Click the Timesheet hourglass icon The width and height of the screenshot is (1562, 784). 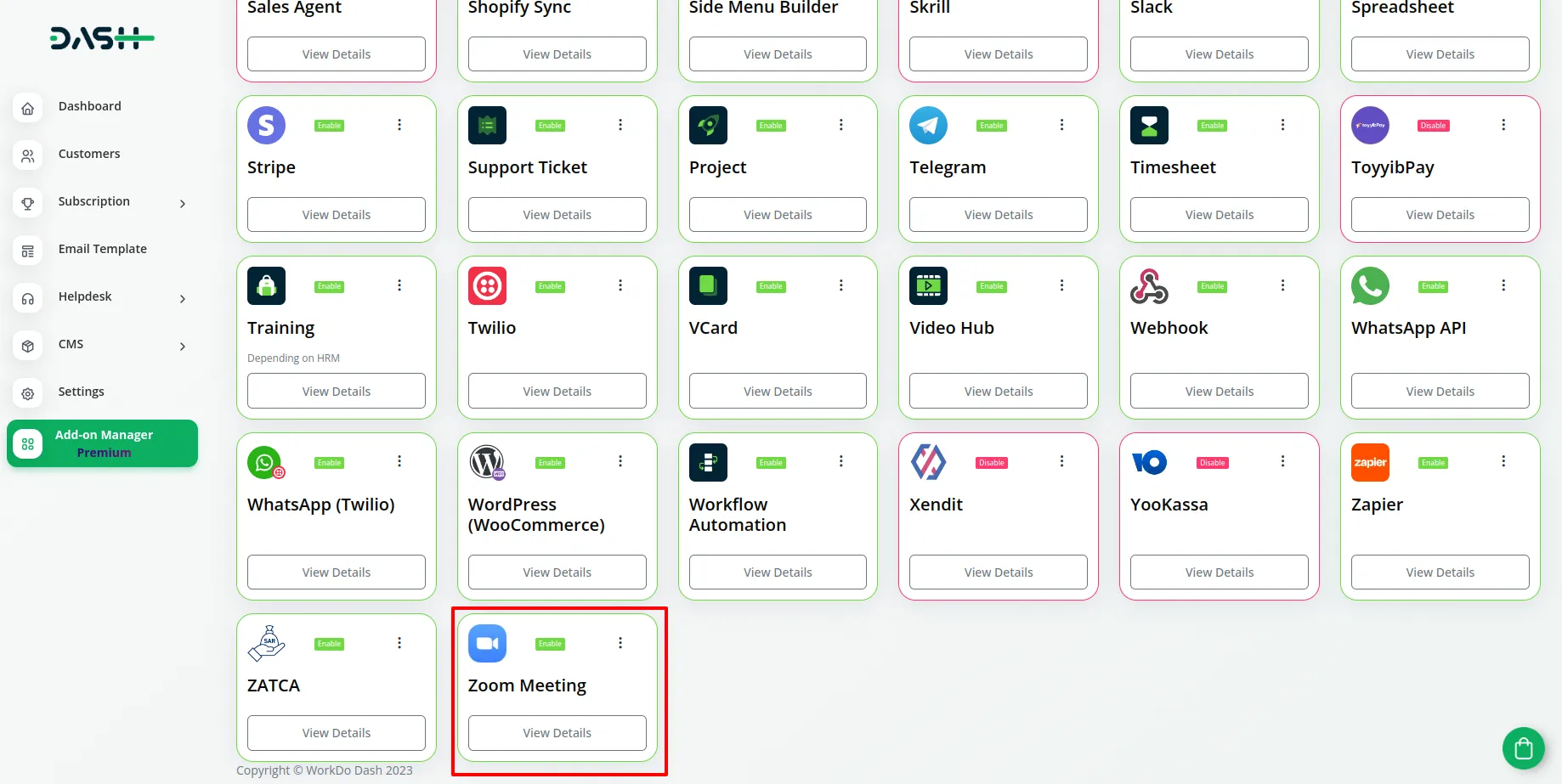pos(1149,126)
